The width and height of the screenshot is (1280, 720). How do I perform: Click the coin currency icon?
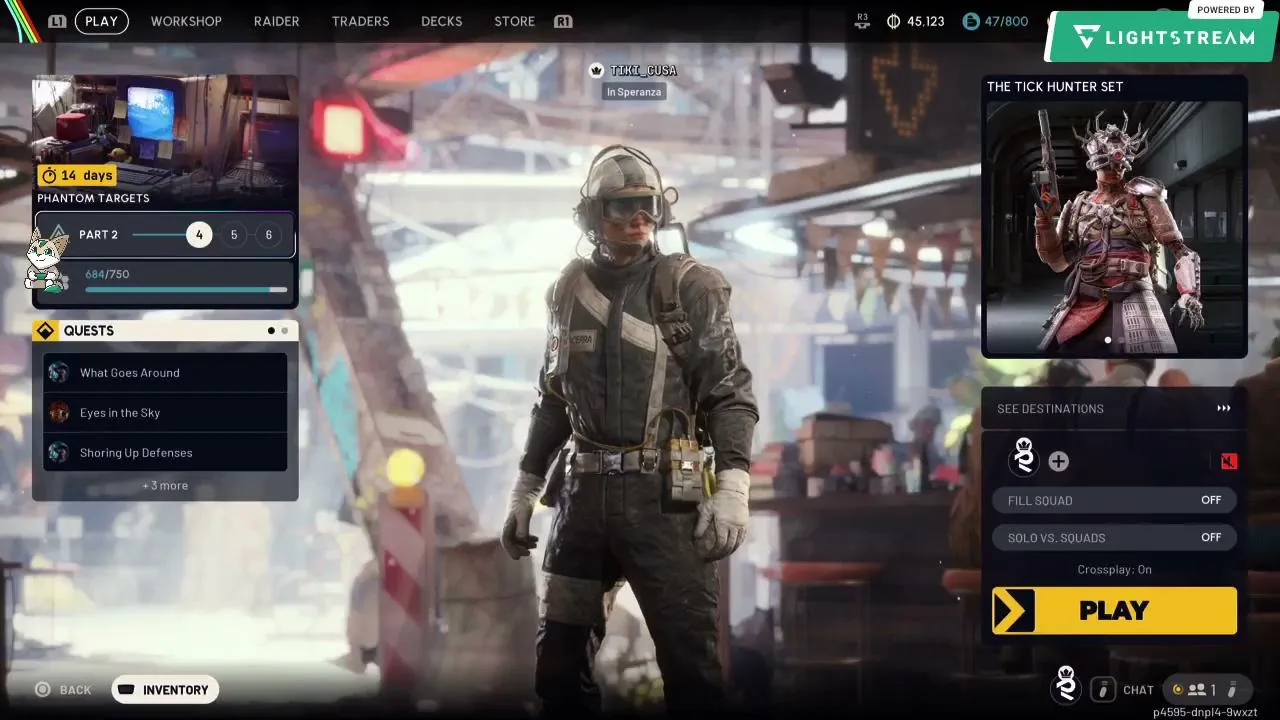point(893,21)
